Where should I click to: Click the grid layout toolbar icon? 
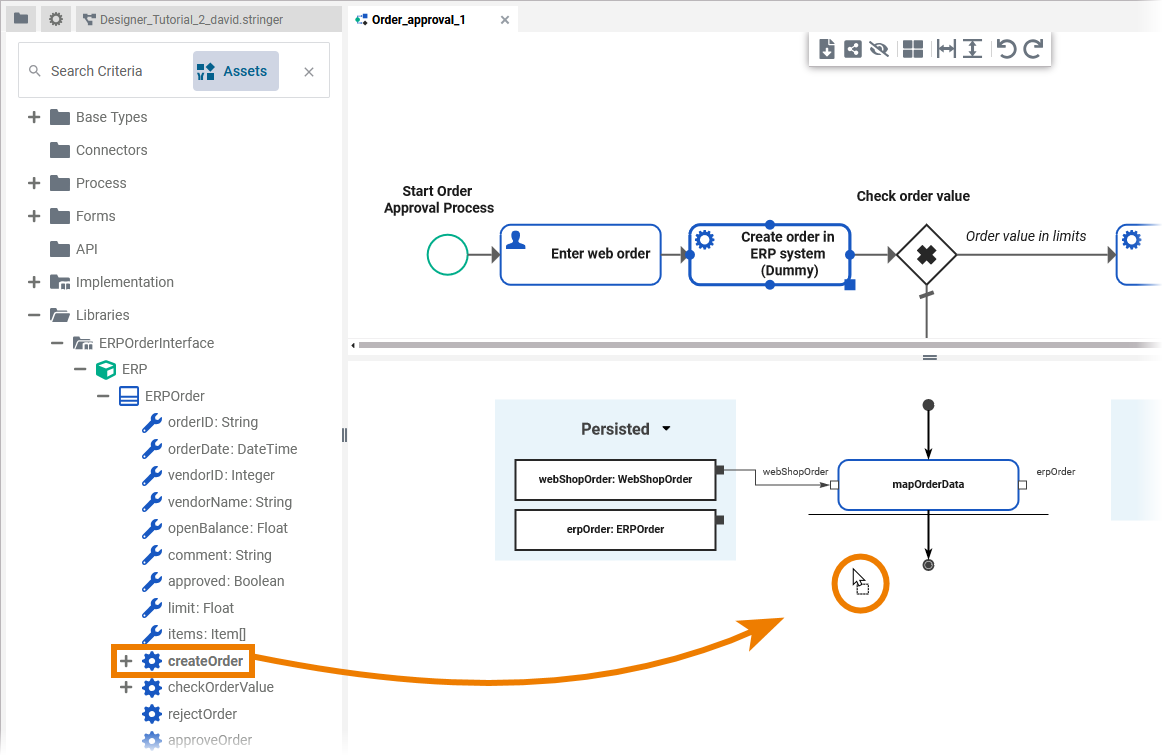(913, 49)
